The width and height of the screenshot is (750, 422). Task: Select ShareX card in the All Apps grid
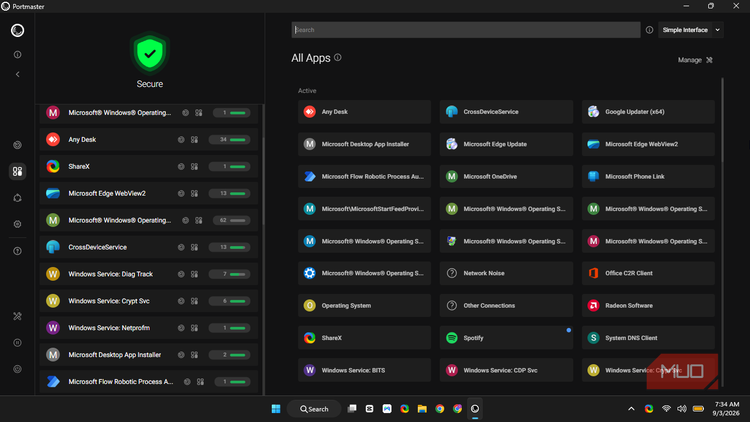point(364,338)
